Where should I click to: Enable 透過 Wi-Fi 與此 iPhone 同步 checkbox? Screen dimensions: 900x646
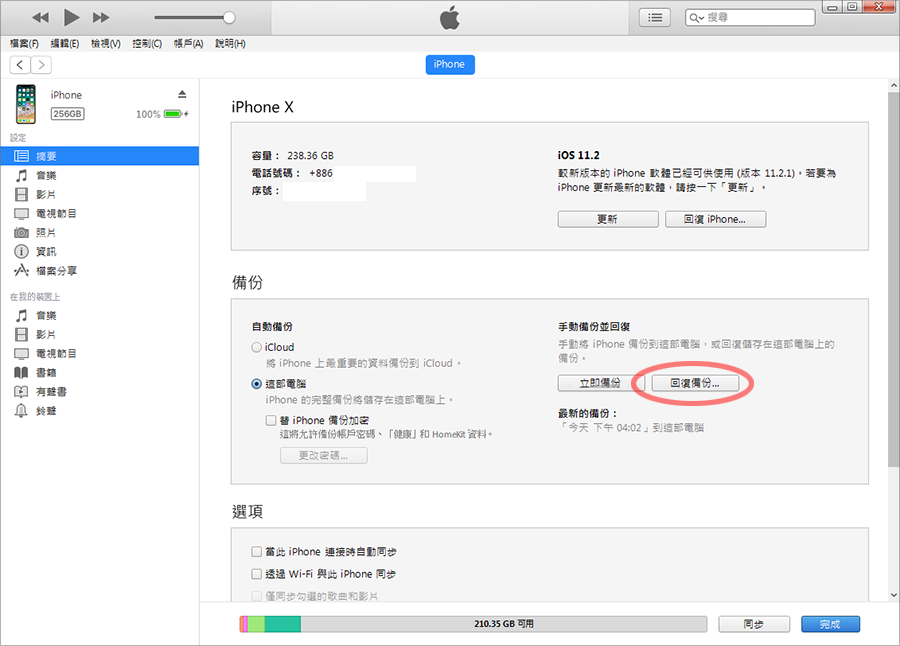(257, 574)
